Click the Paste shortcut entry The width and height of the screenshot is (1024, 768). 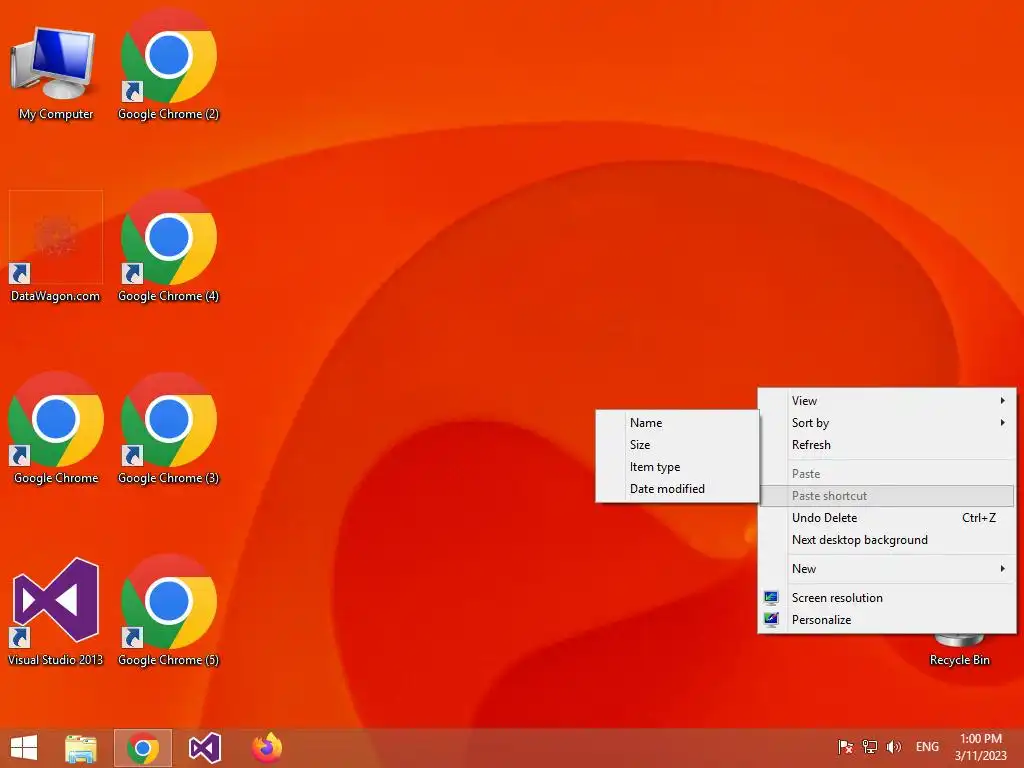pyautogui.click(x=887, y=496)
